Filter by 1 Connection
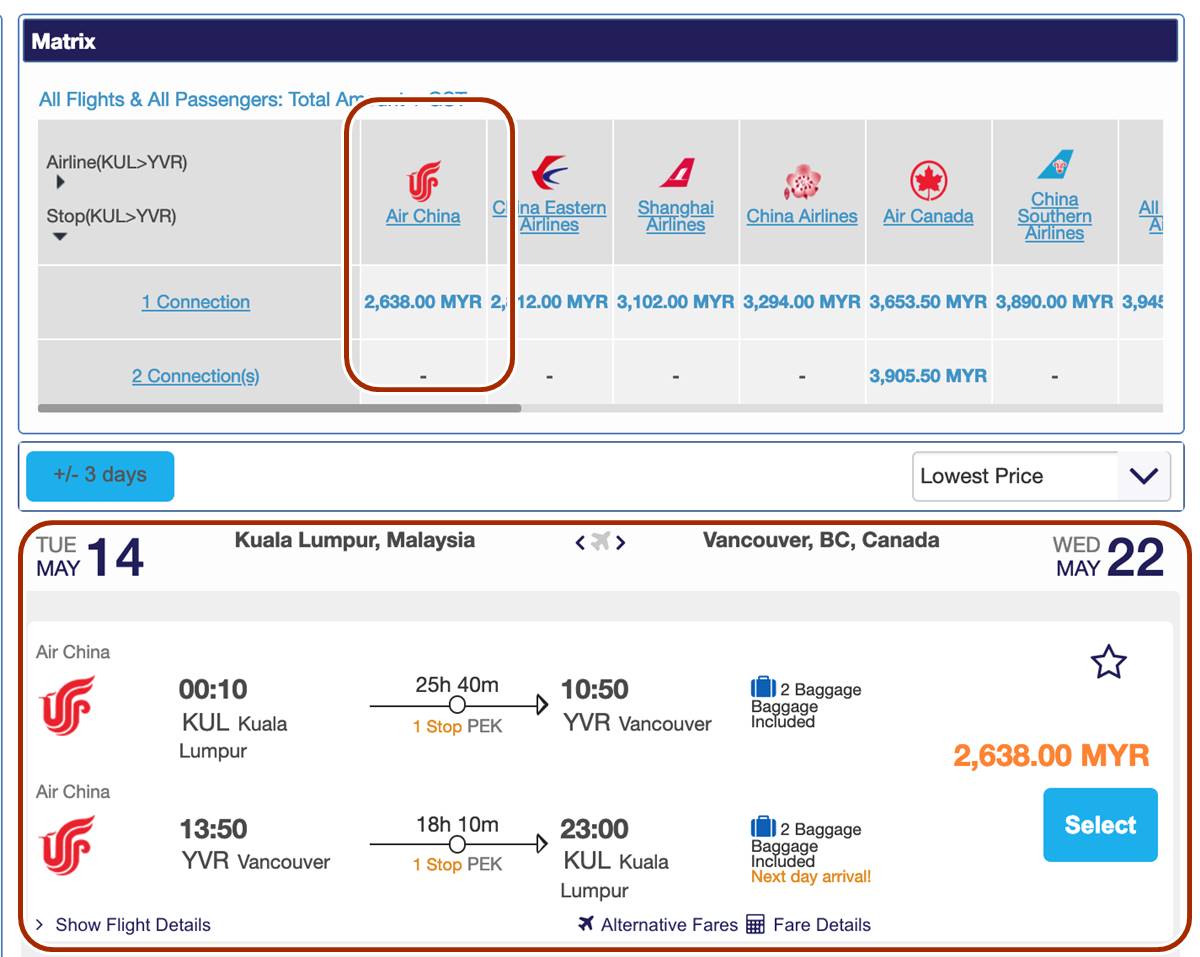This screenshot has height=957, width=1200. click(x=196, y=302)
